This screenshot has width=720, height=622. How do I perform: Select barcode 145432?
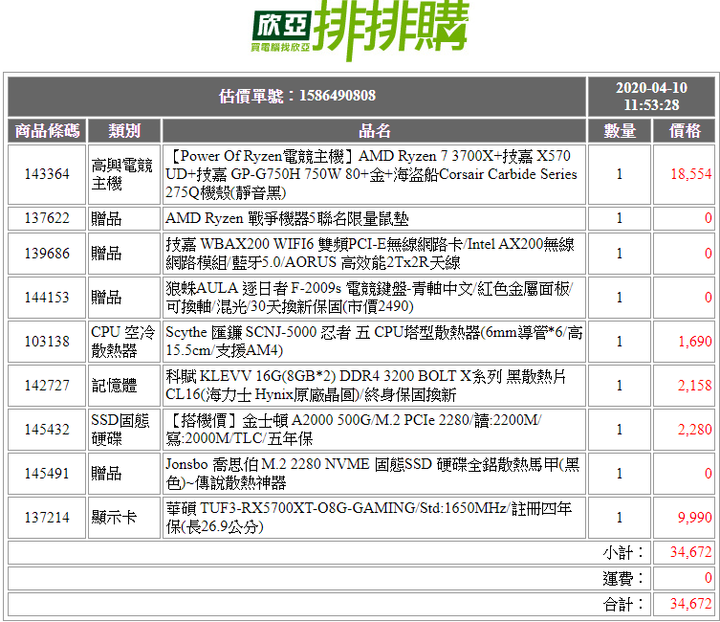click(47, 430)
